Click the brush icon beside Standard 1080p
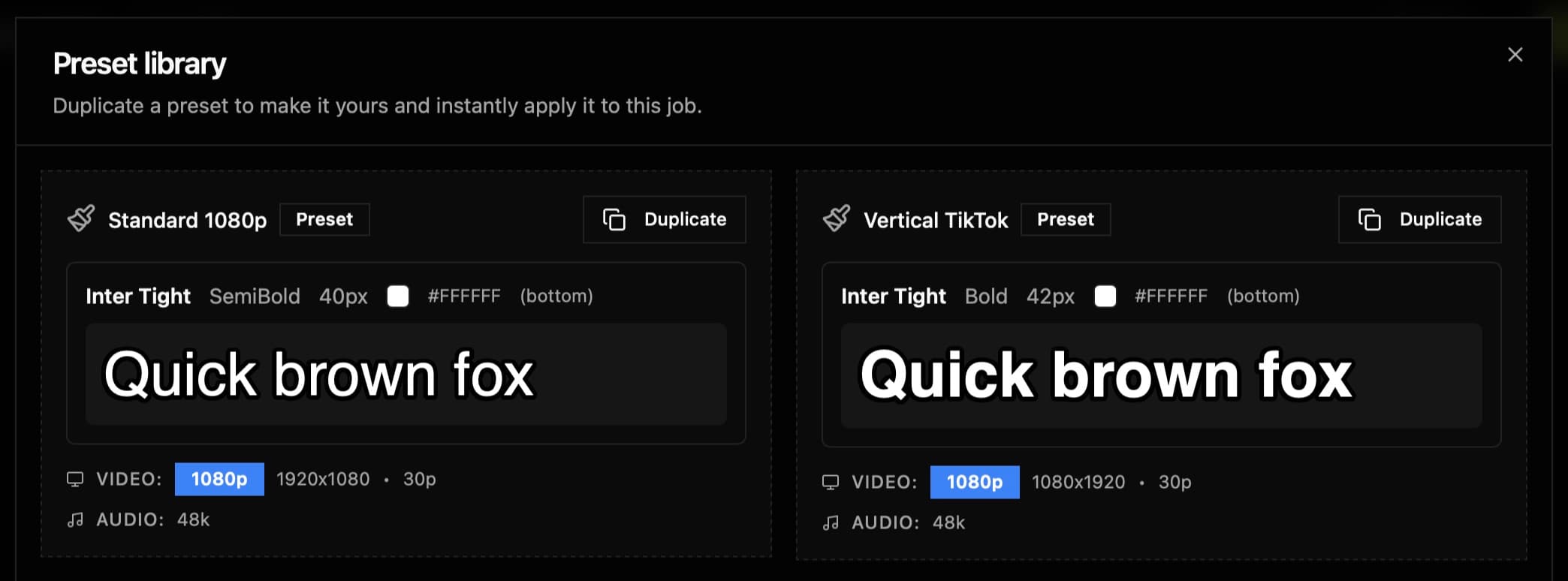 81,219
